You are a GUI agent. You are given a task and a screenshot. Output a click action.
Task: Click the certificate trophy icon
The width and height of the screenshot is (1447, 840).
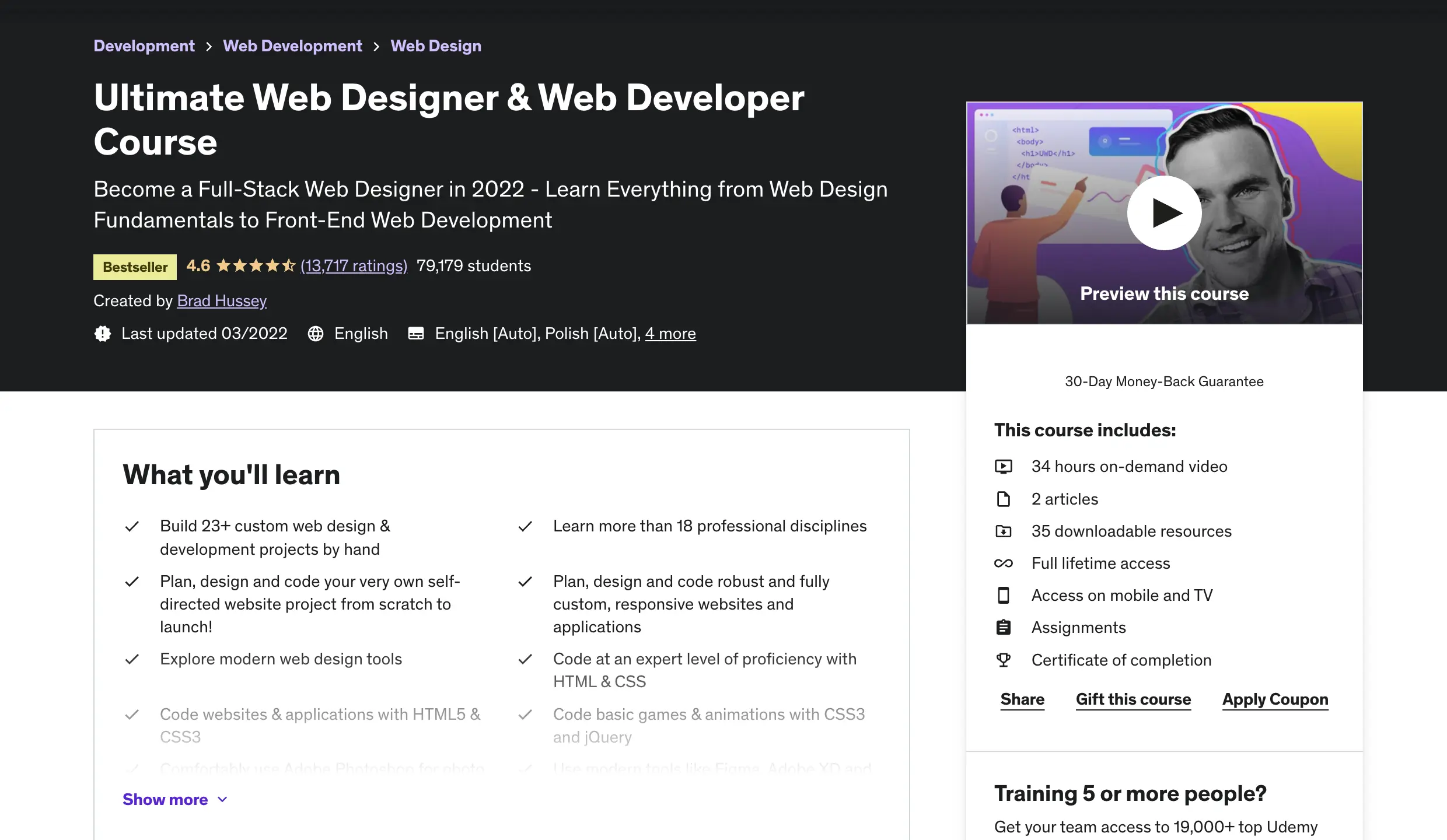[x=1004, y=660]
